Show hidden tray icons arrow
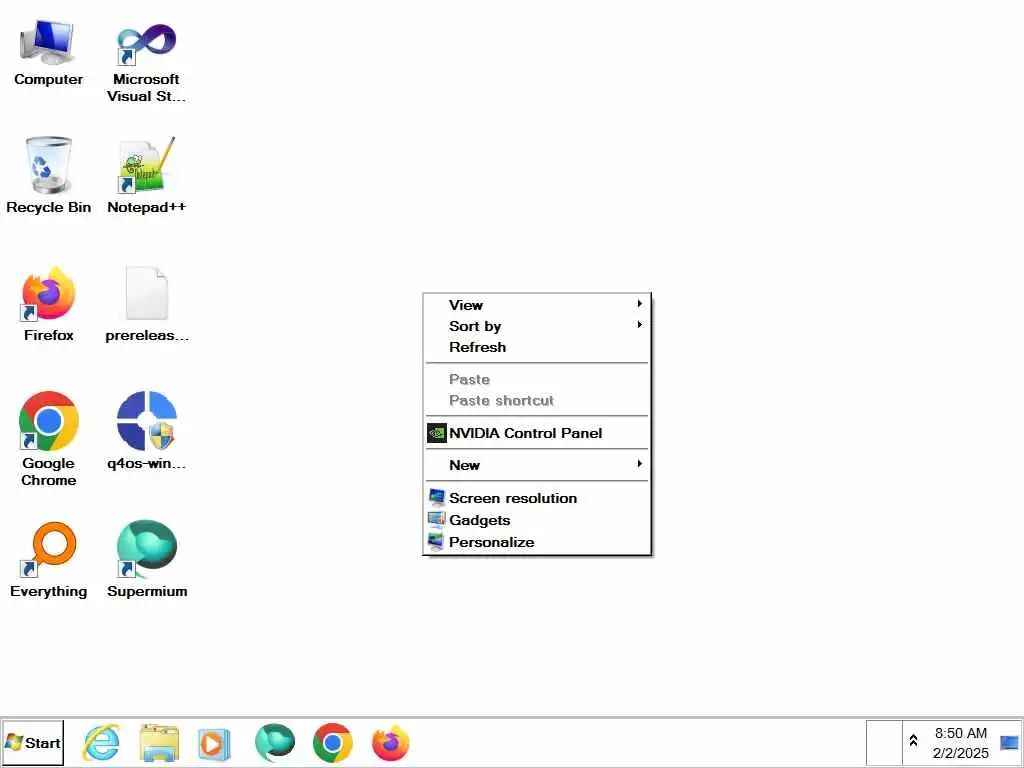Viewport: 1024px width, 768px height. (914, 741)
